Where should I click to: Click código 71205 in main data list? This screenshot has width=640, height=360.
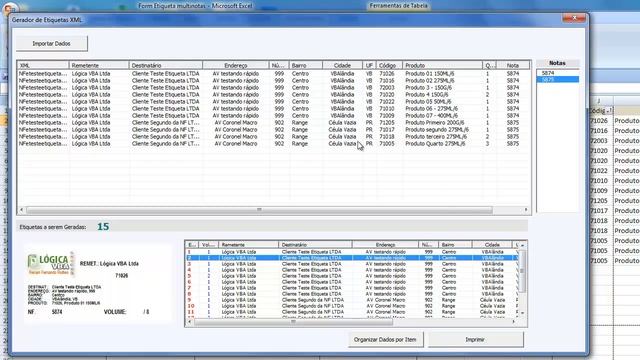coord(387,122)
